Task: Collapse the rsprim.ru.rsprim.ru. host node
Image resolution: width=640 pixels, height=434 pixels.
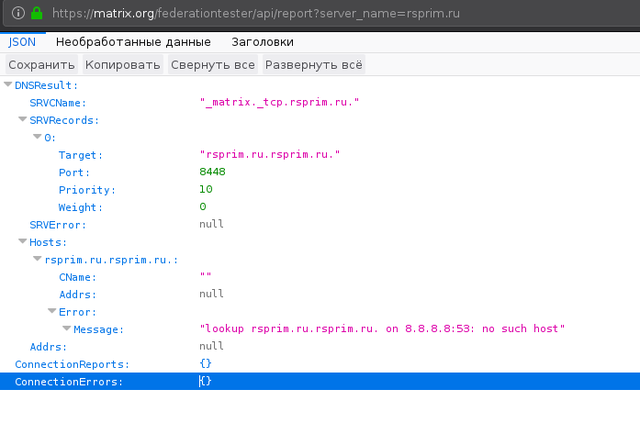Action: pyautogui.click(x=37, y=259)
